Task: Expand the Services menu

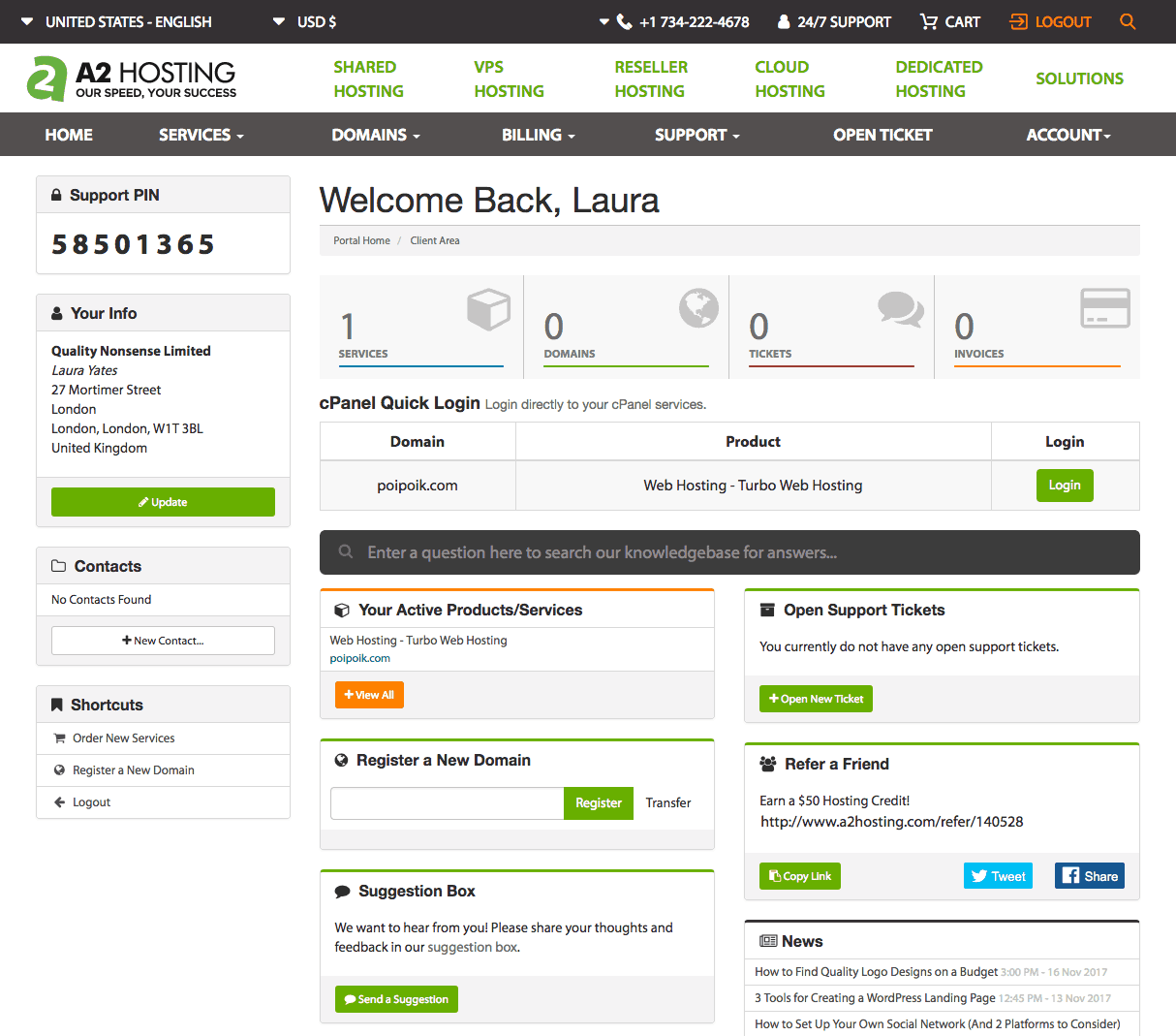Action: coord(201,135)
